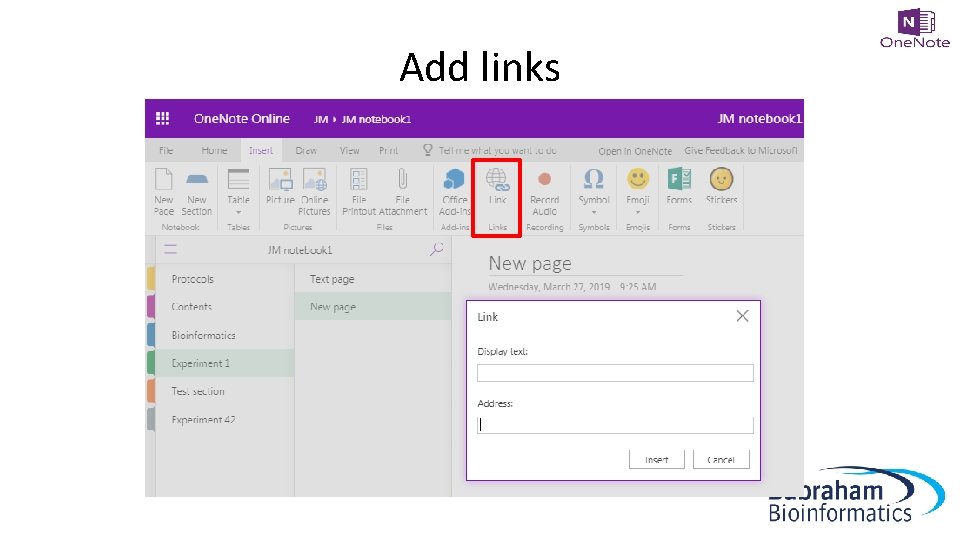Open the app launcher waffle icon
The image size is (960, 540).
coord(162,118)
